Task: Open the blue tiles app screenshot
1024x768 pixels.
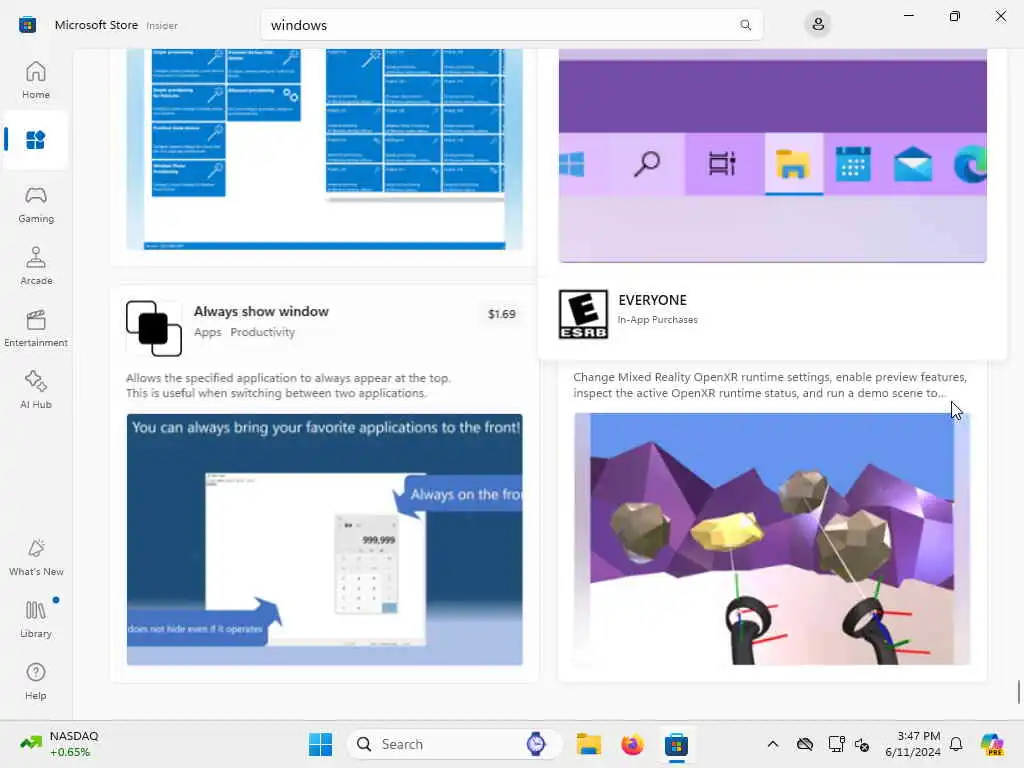Action: tap(325, 149)
